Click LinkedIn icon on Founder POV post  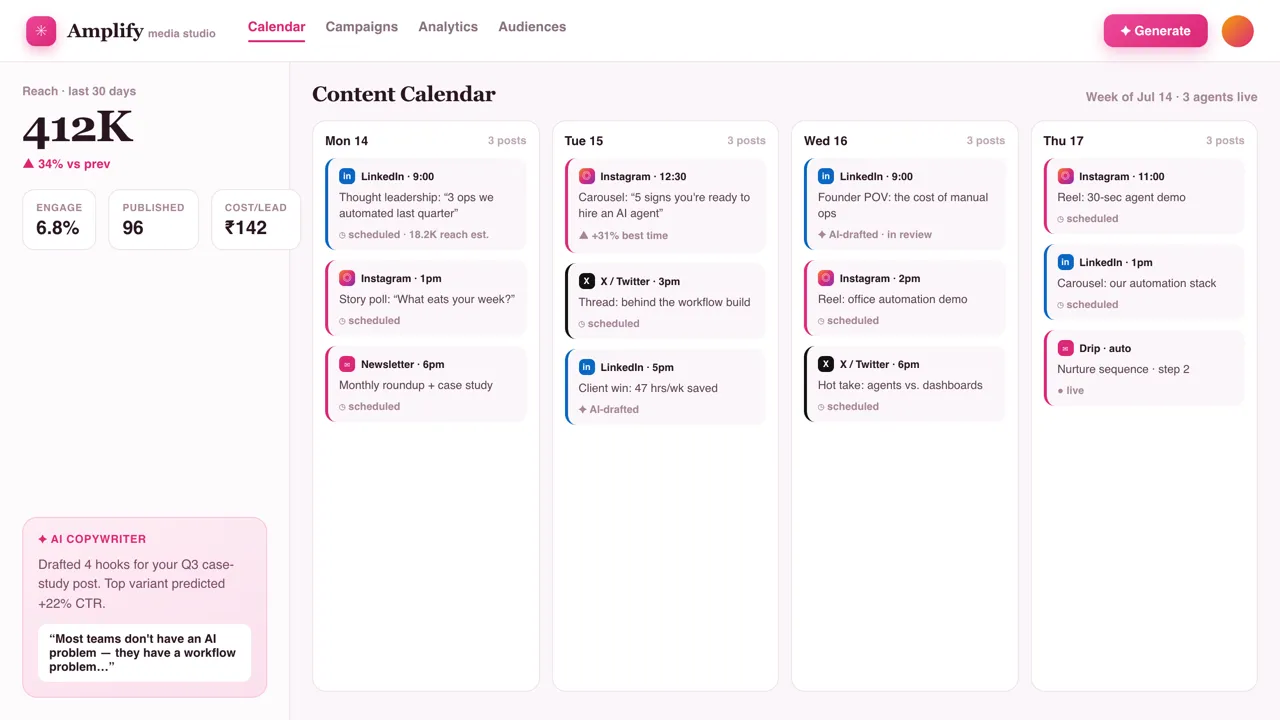[826, 176]
